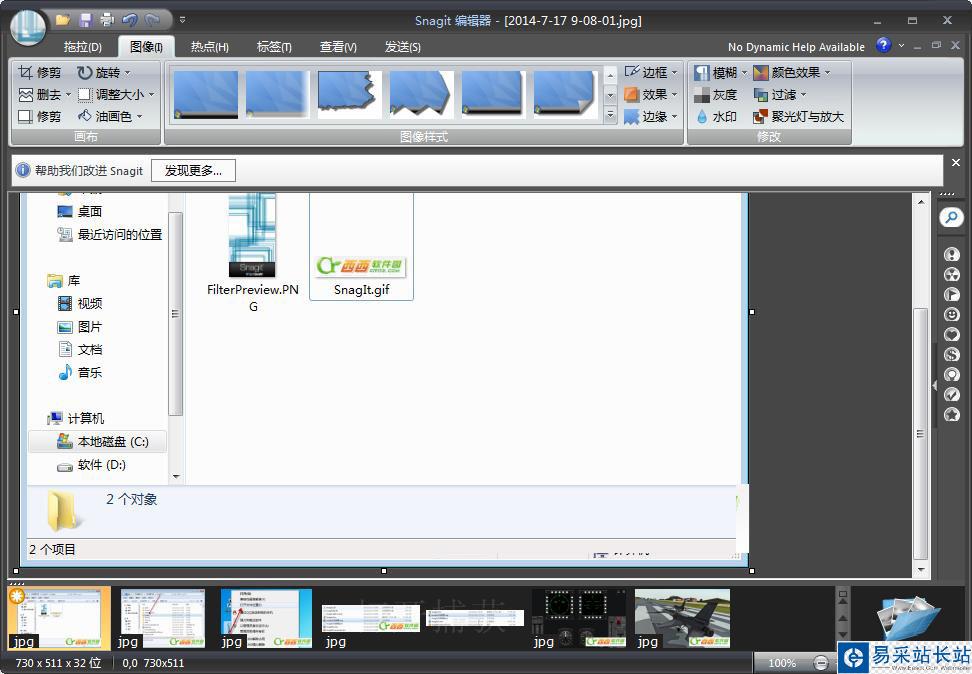972x674 pixels.
Task: Click the search magnifier icon in the right panel
Action: tap(951, 218)
